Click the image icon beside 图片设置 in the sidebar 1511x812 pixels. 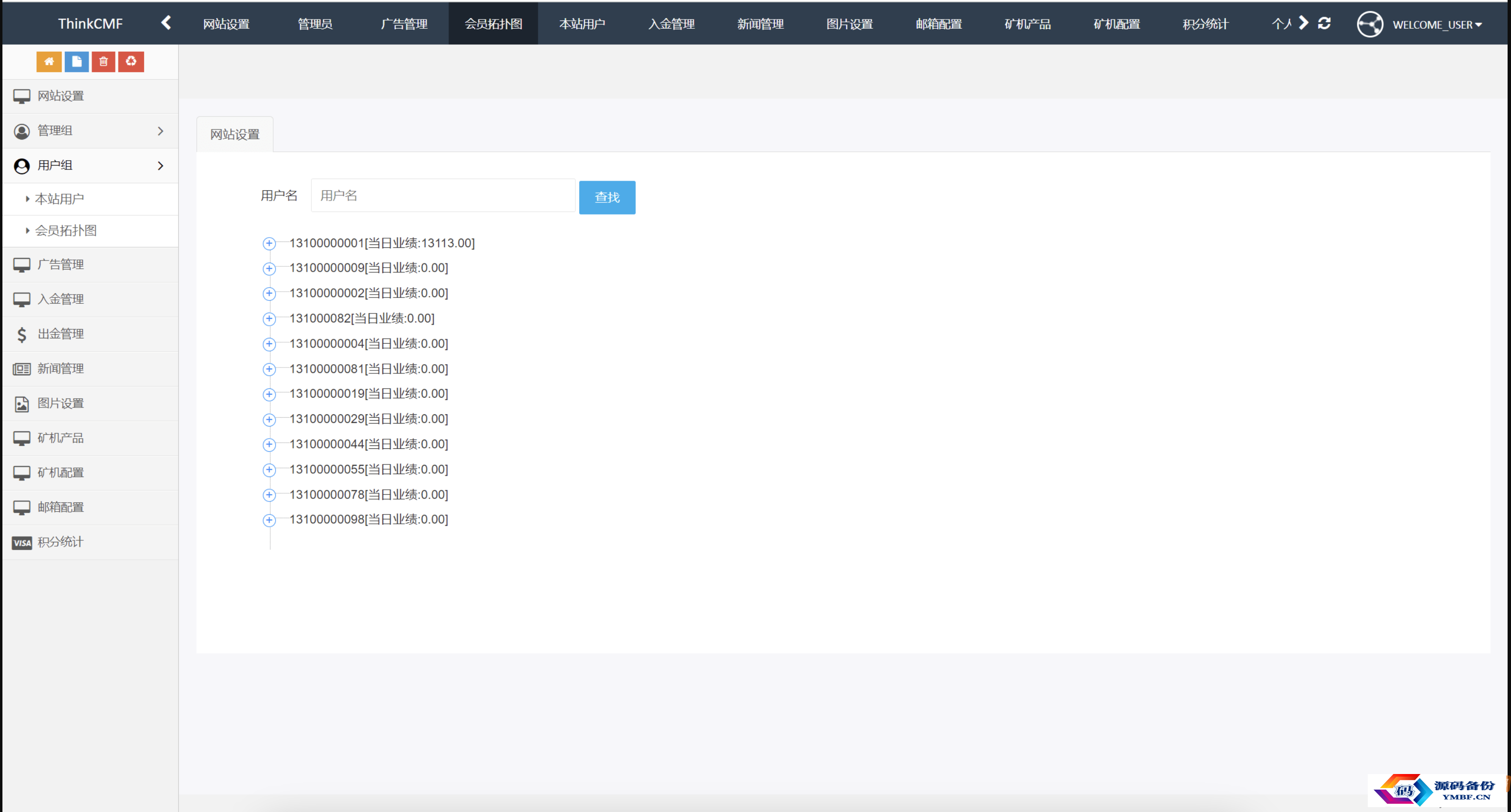(22, 404)
